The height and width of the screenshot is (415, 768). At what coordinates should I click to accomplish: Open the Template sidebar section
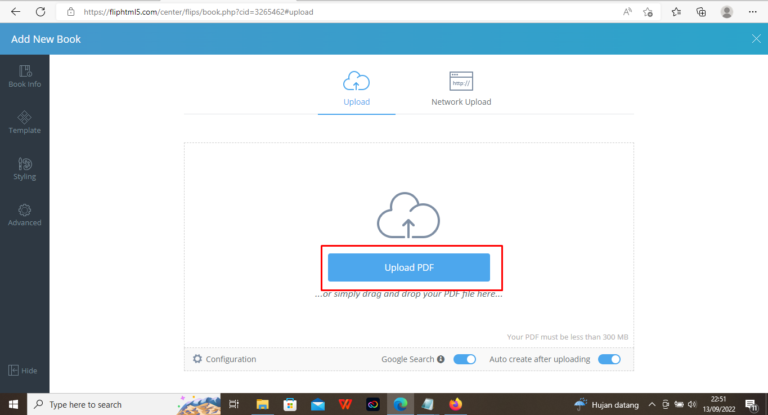24,122
